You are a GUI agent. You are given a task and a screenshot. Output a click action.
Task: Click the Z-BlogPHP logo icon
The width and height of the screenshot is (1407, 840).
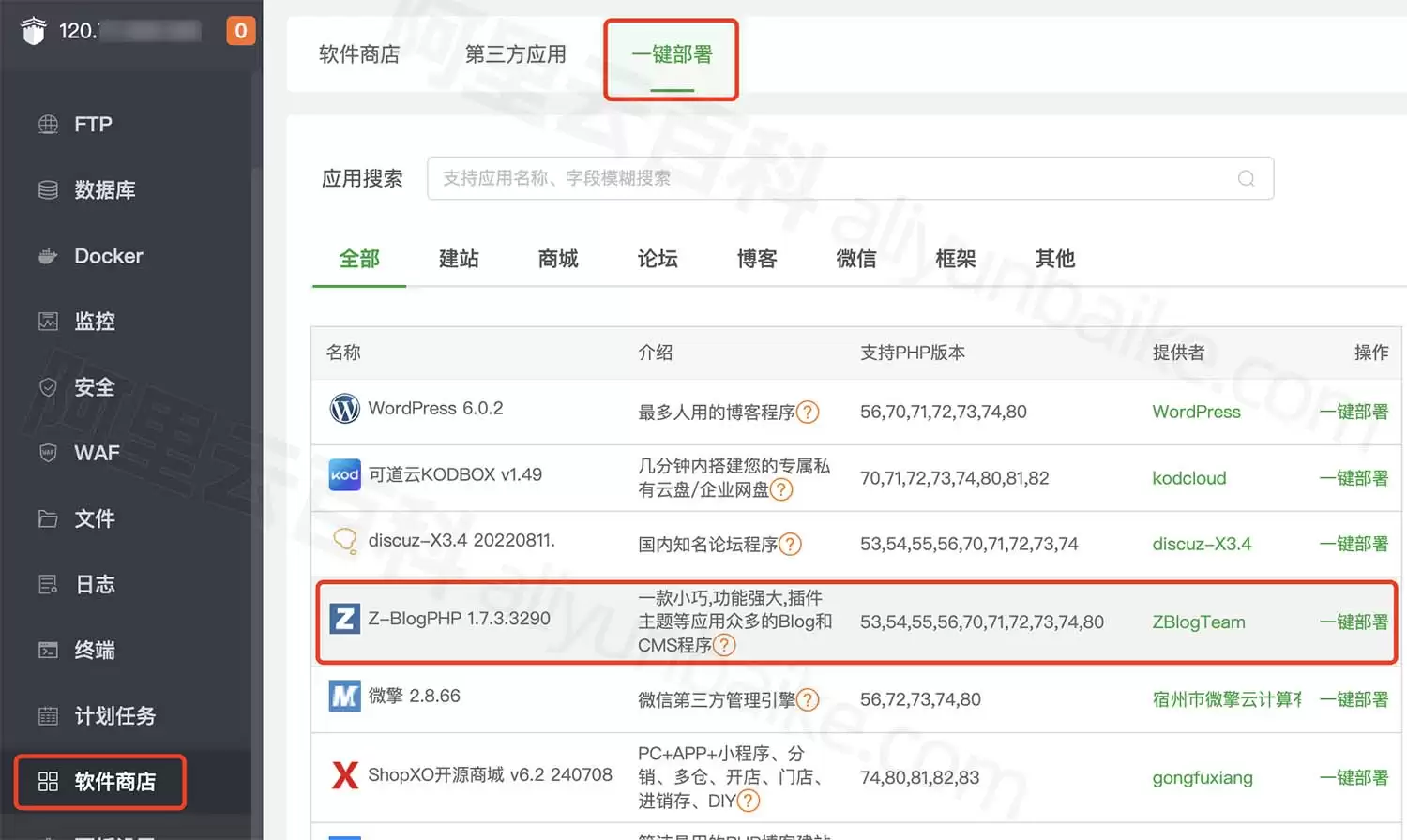[x=345, y=619]
